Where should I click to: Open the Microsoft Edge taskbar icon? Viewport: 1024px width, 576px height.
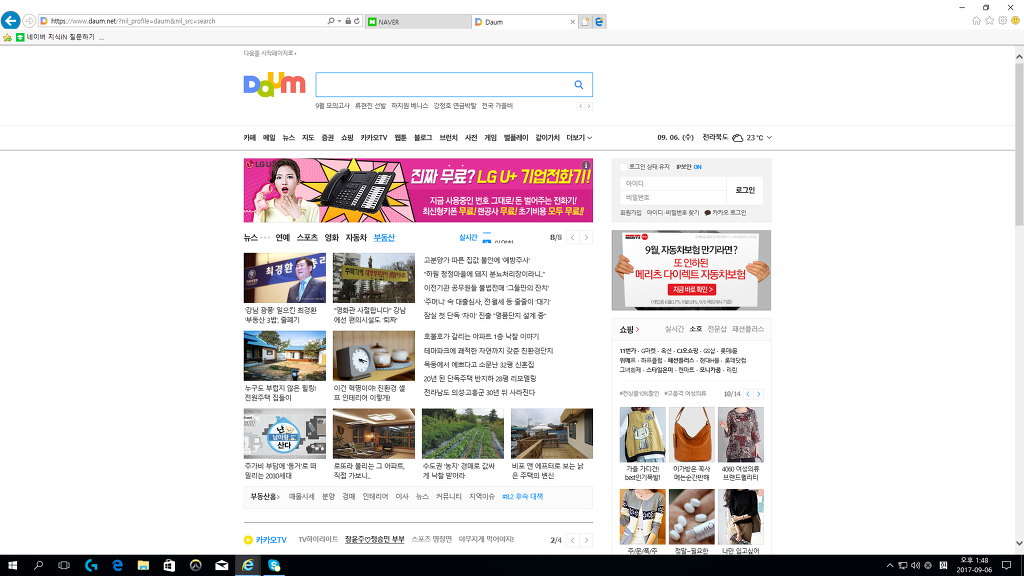117,566
